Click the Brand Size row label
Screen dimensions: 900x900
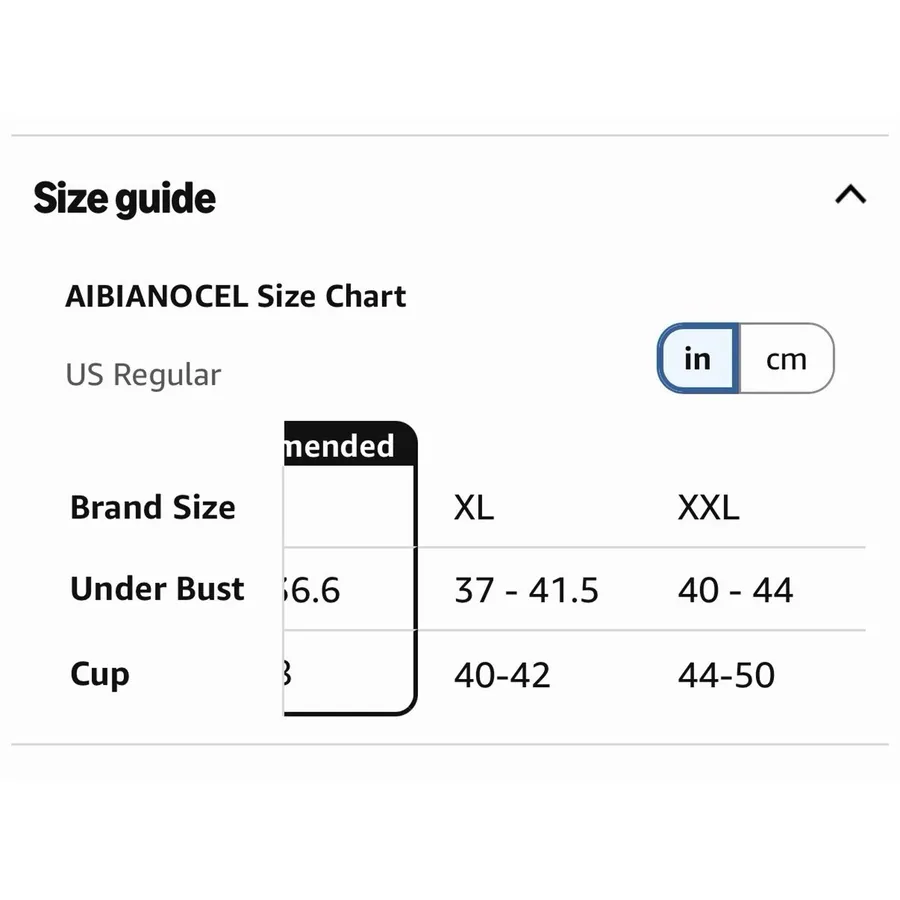153,507
